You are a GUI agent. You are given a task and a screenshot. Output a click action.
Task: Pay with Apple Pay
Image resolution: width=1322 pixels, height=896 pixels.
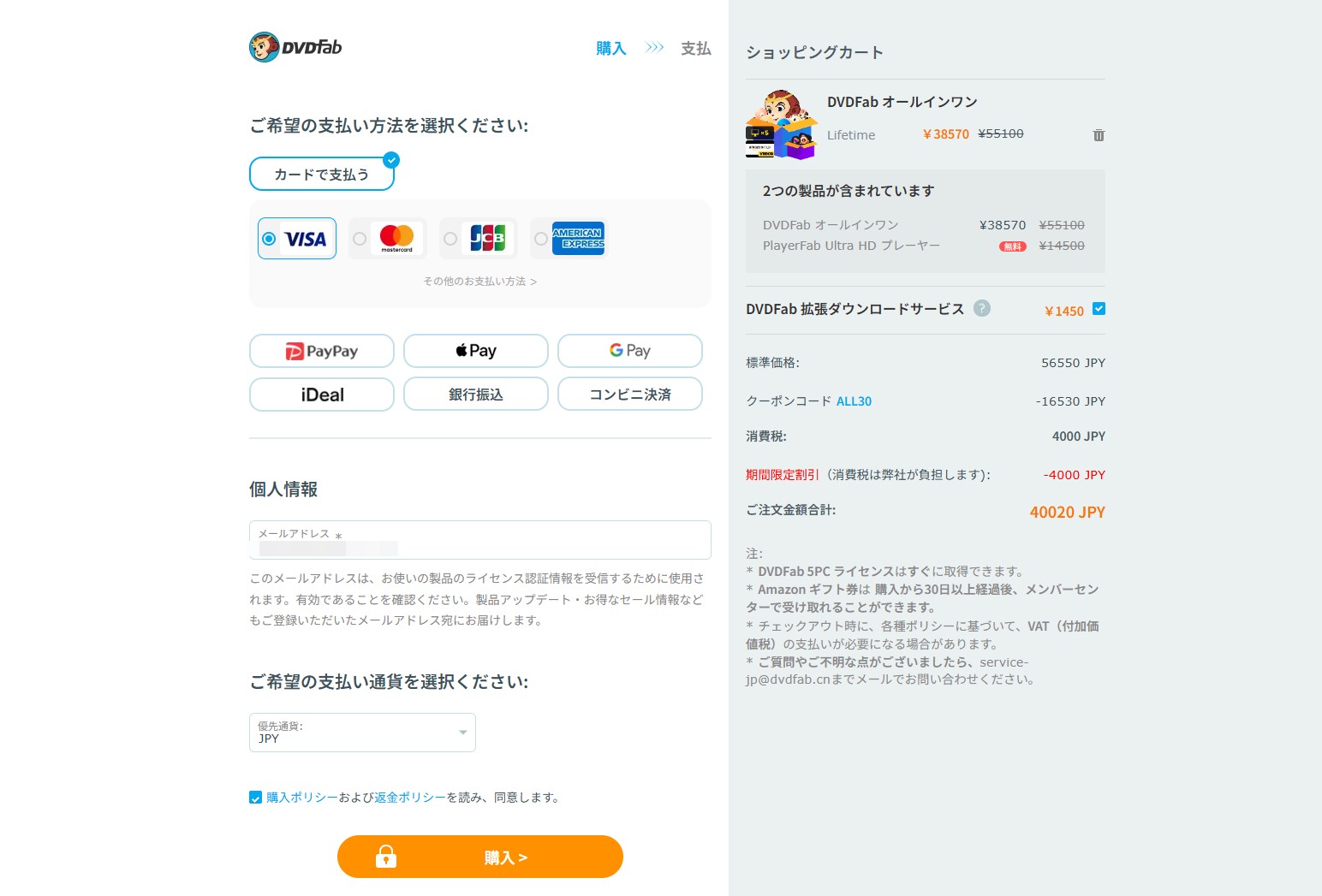point(476,351)
